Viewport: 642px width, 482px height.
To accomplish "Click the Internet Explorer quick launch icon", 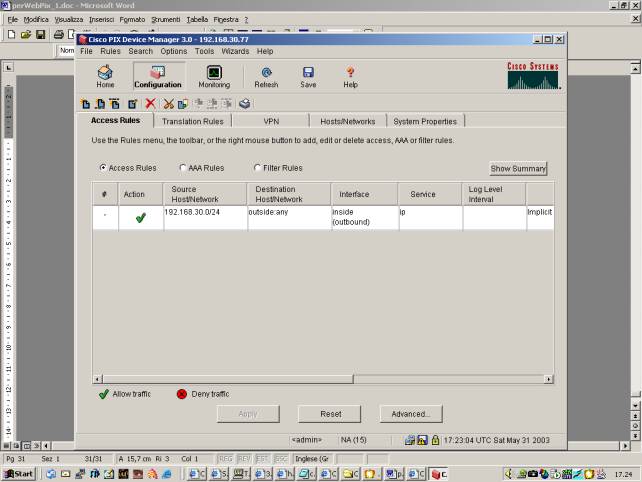I will click(x=167, y=474).
